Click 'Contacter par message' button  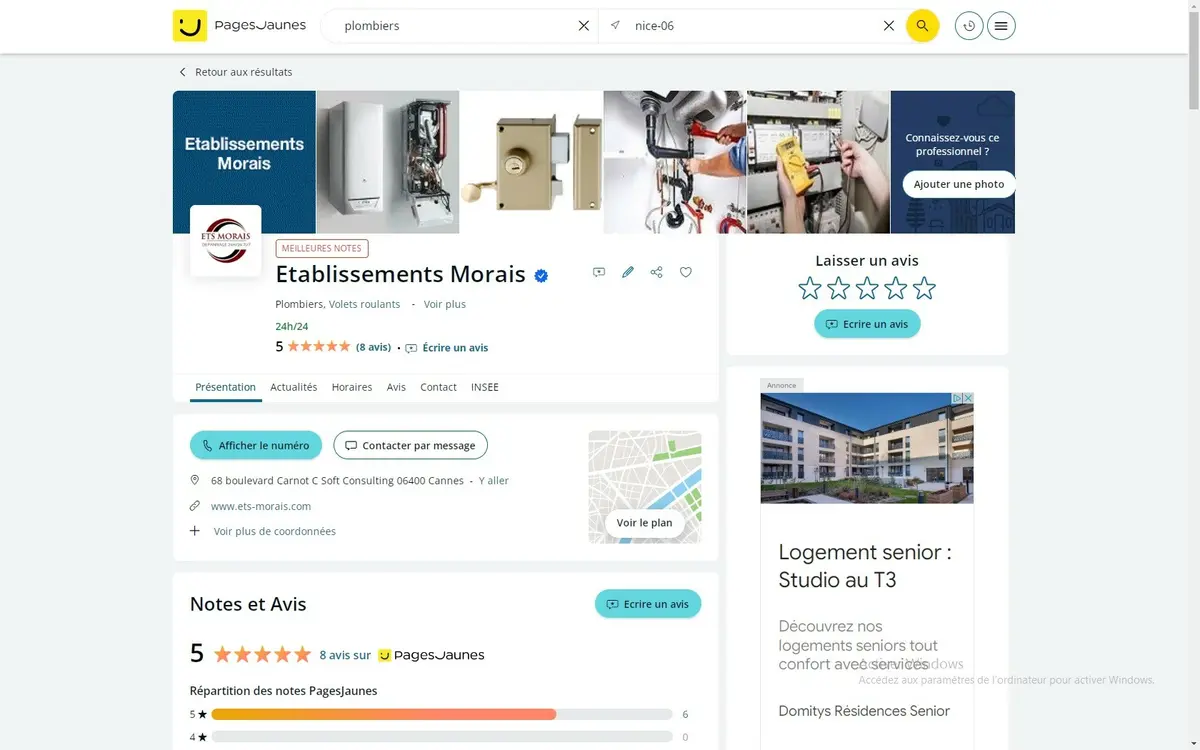click(x=411, y=445)
